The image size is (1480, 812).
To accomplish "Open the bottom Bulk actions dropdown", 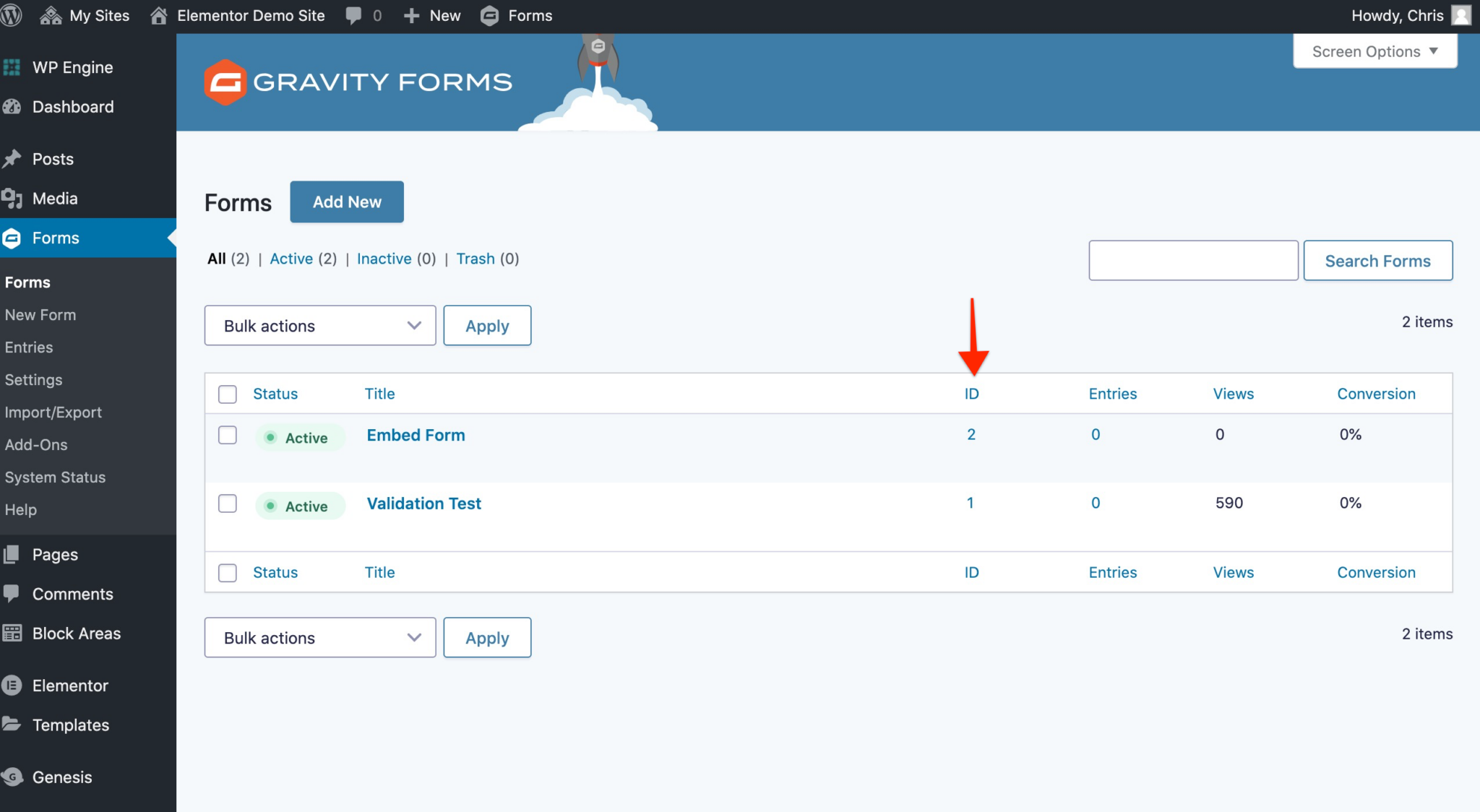I will tap(320, 638).
